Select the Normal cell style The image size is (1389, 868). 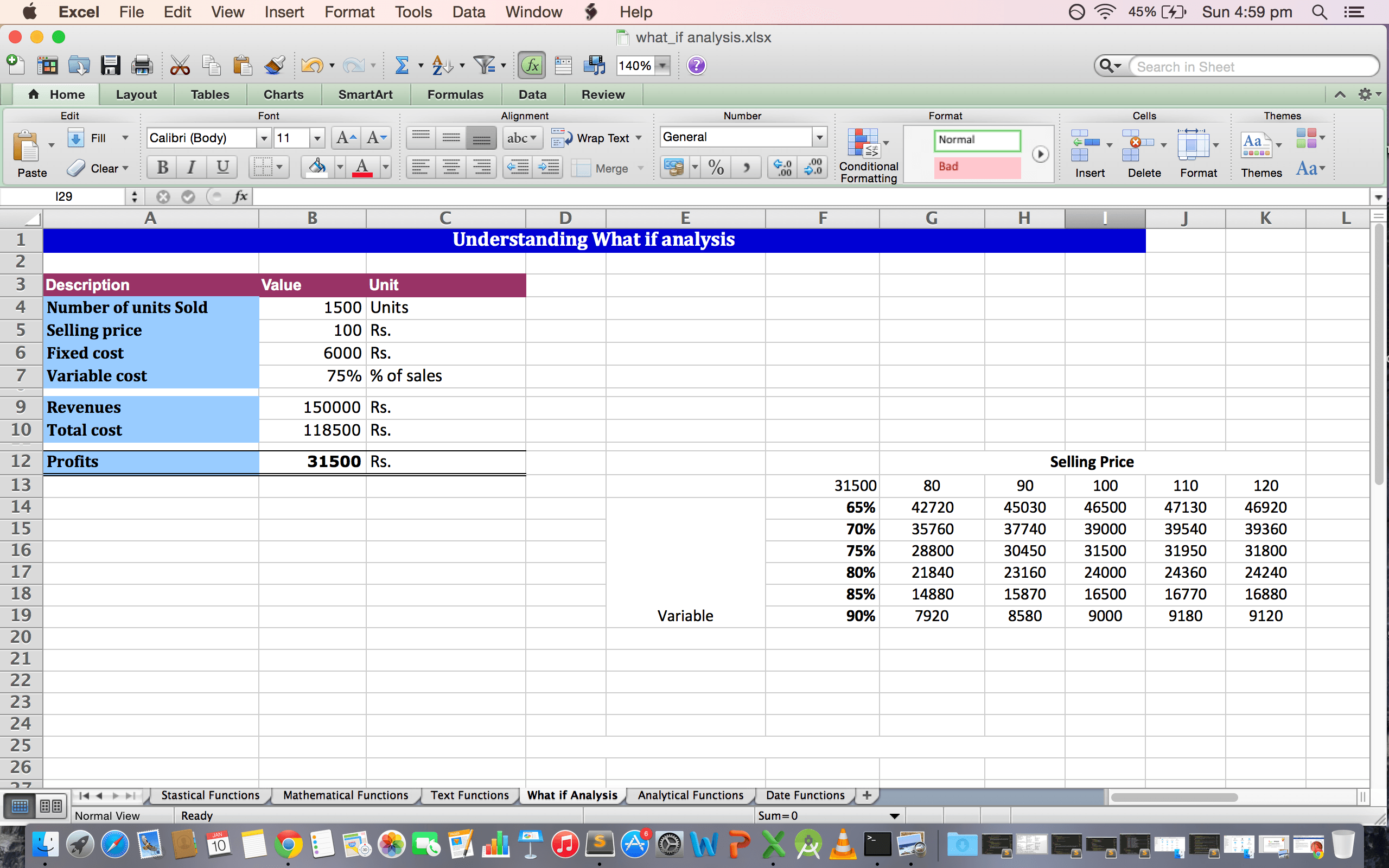(977, 140)
